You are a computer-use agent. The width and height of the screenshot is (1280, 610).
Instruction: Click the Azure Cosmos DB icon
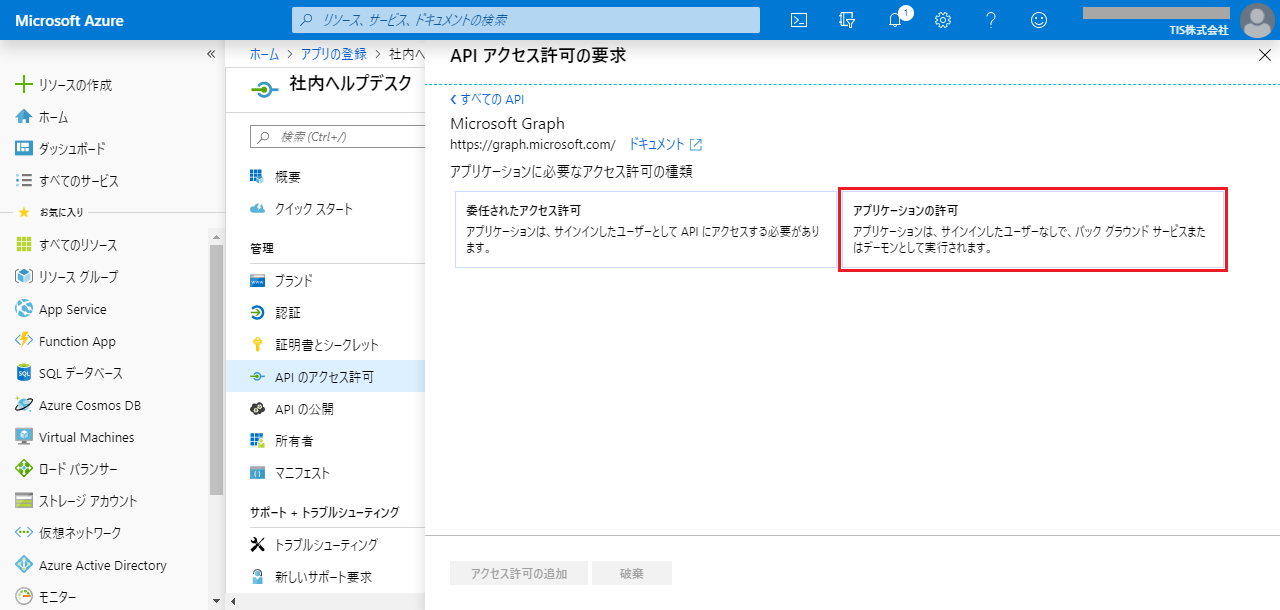(24, 405)
